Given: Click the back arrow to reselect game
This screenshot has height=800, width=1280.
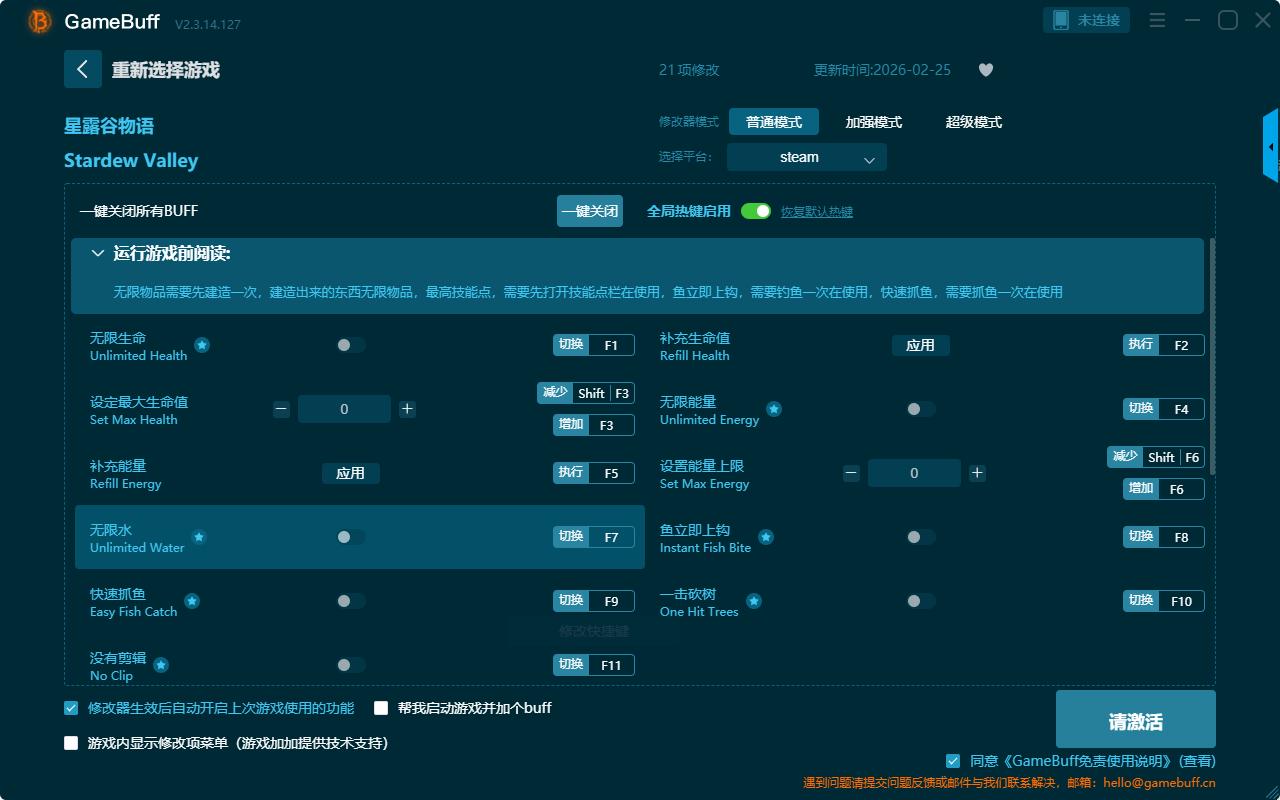Looking at the screenshot, I should tap(83, 69).
